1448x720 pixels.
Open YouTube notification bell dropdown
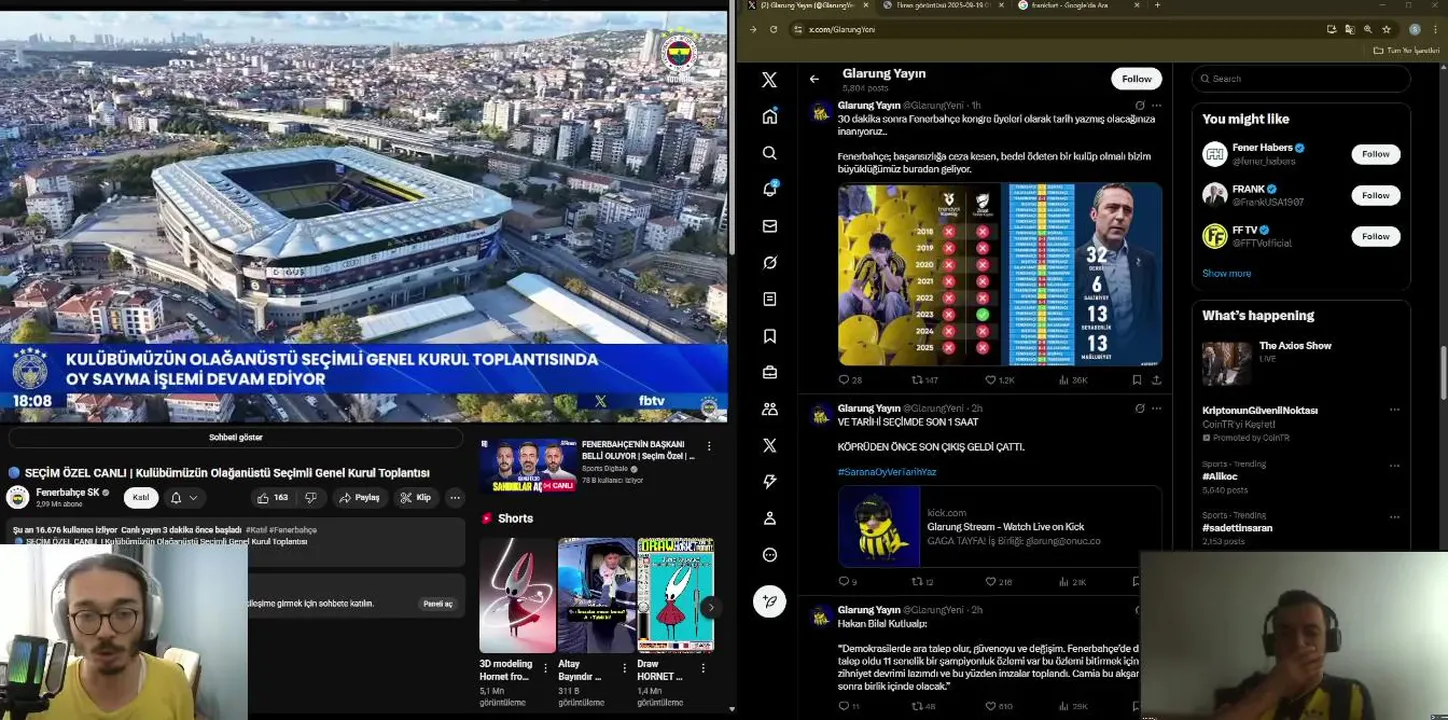(184, 497)
